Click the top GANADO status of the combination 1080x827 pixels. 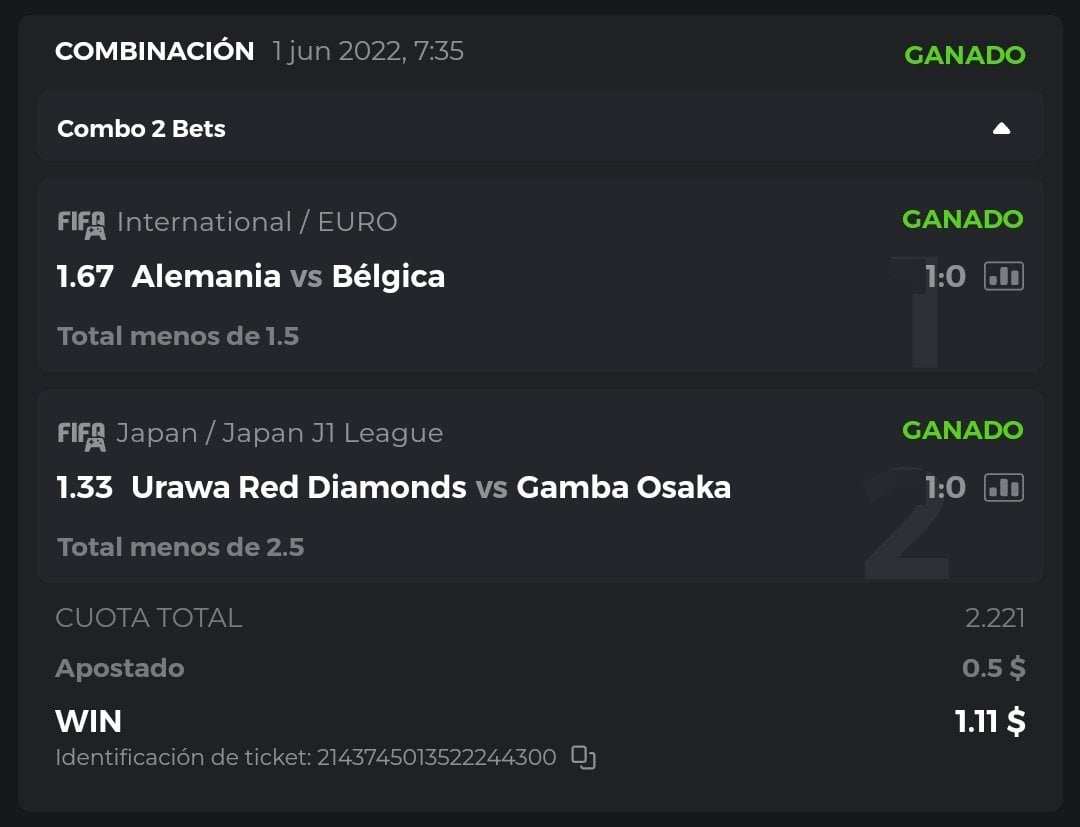click(x=964, y=55)
